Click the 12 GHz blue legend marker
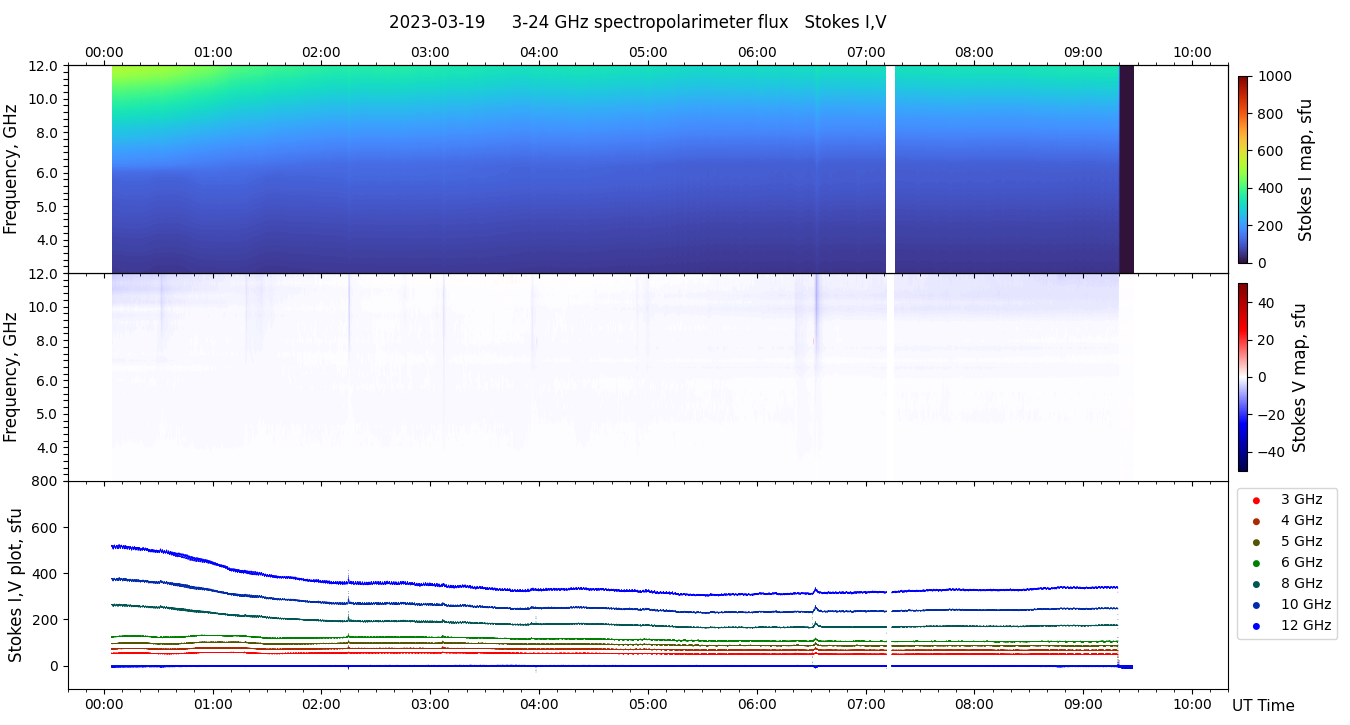 pyautogui.click(x=1256, y=626)
